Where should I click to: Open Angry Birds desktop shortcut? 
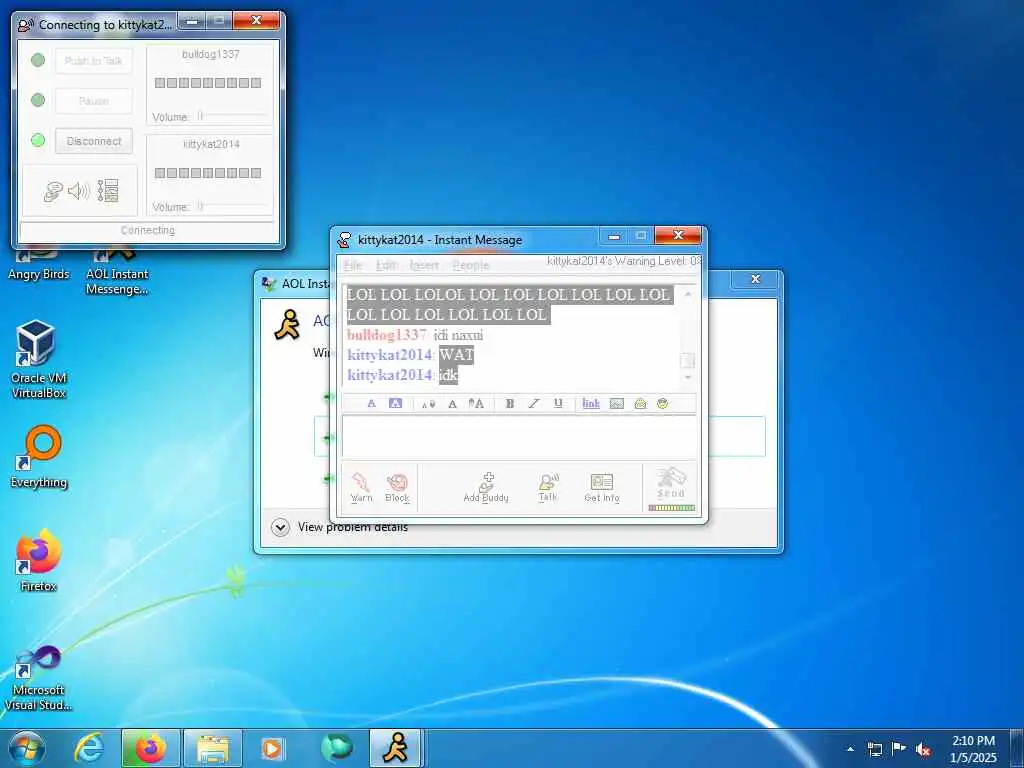click(39, 263)
